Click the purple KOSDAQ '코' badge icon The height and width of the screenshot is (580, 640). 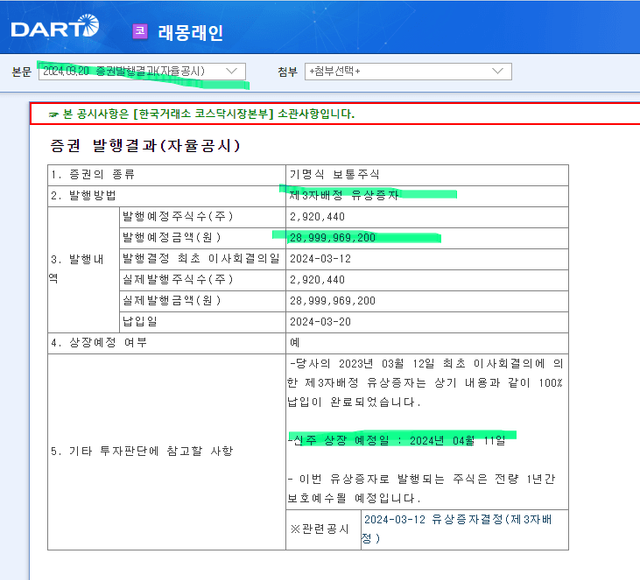[140, 31]
